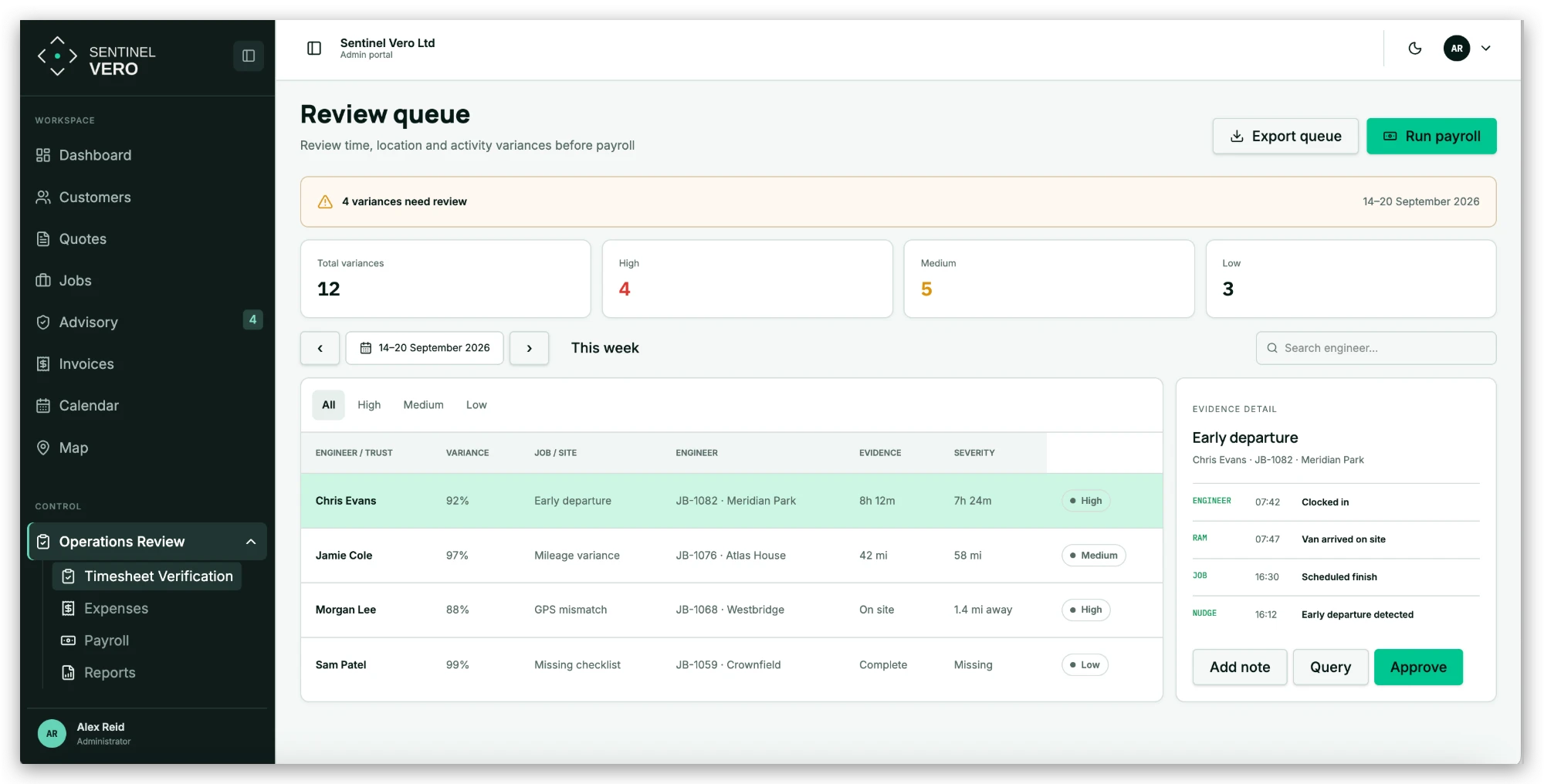The height and width of the screenshot is (784, 1544).
Task: Go to next week arrow
Action: (x=529, y=348)
